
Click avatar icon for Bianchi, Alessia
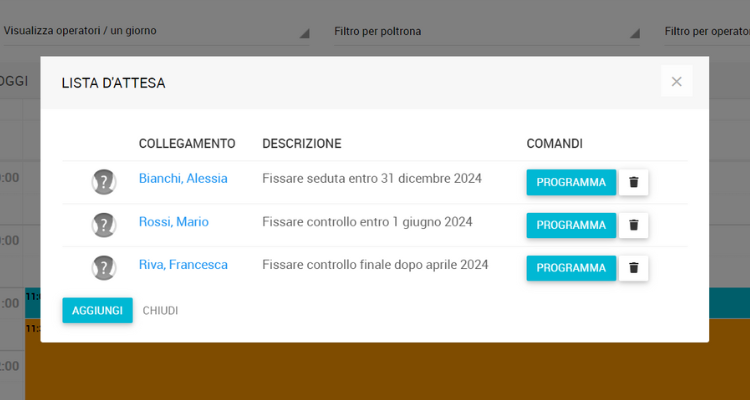(x=104, y=182)
